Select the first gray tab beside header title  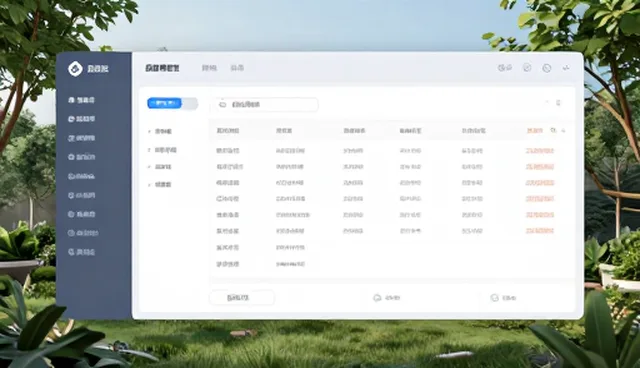(x=209, y=68)
